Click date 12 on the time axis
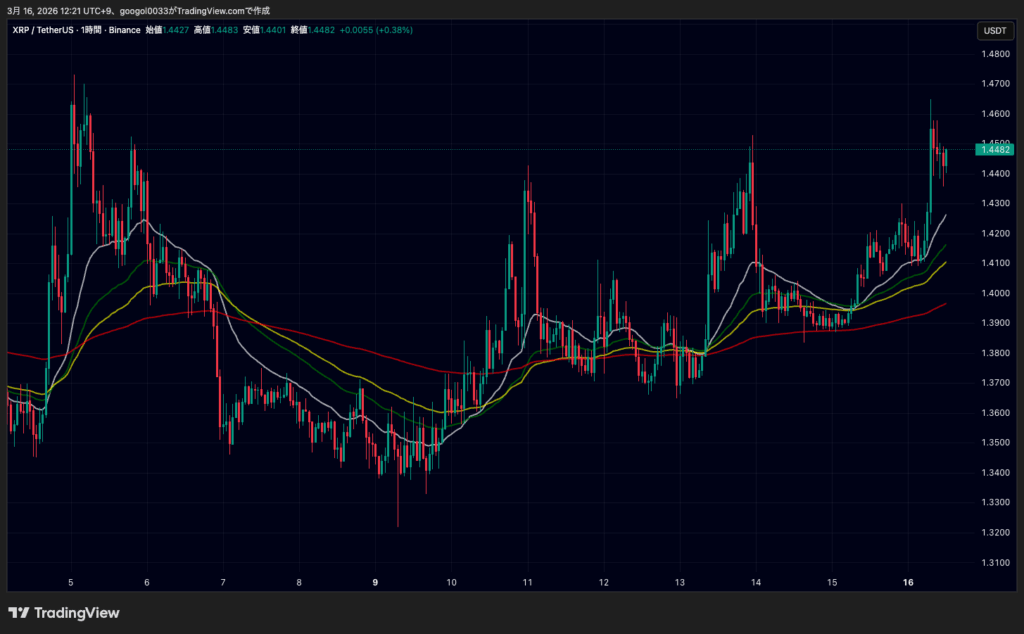1024x634 pixels. (603, 581)
